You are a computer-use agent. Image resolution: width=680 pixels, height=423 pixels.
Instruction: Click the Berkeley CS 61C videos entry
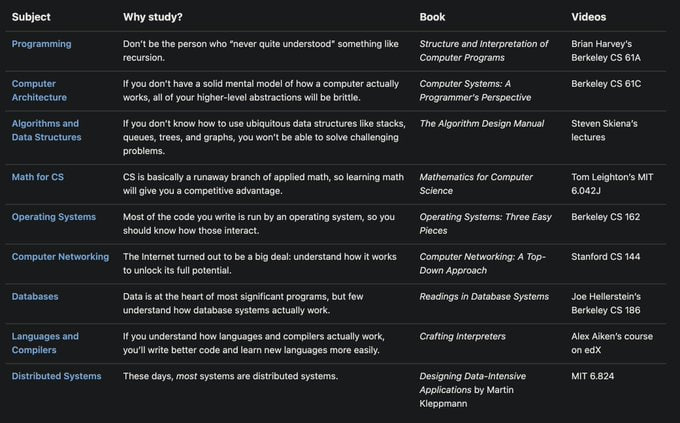click(x=606, y=84)
